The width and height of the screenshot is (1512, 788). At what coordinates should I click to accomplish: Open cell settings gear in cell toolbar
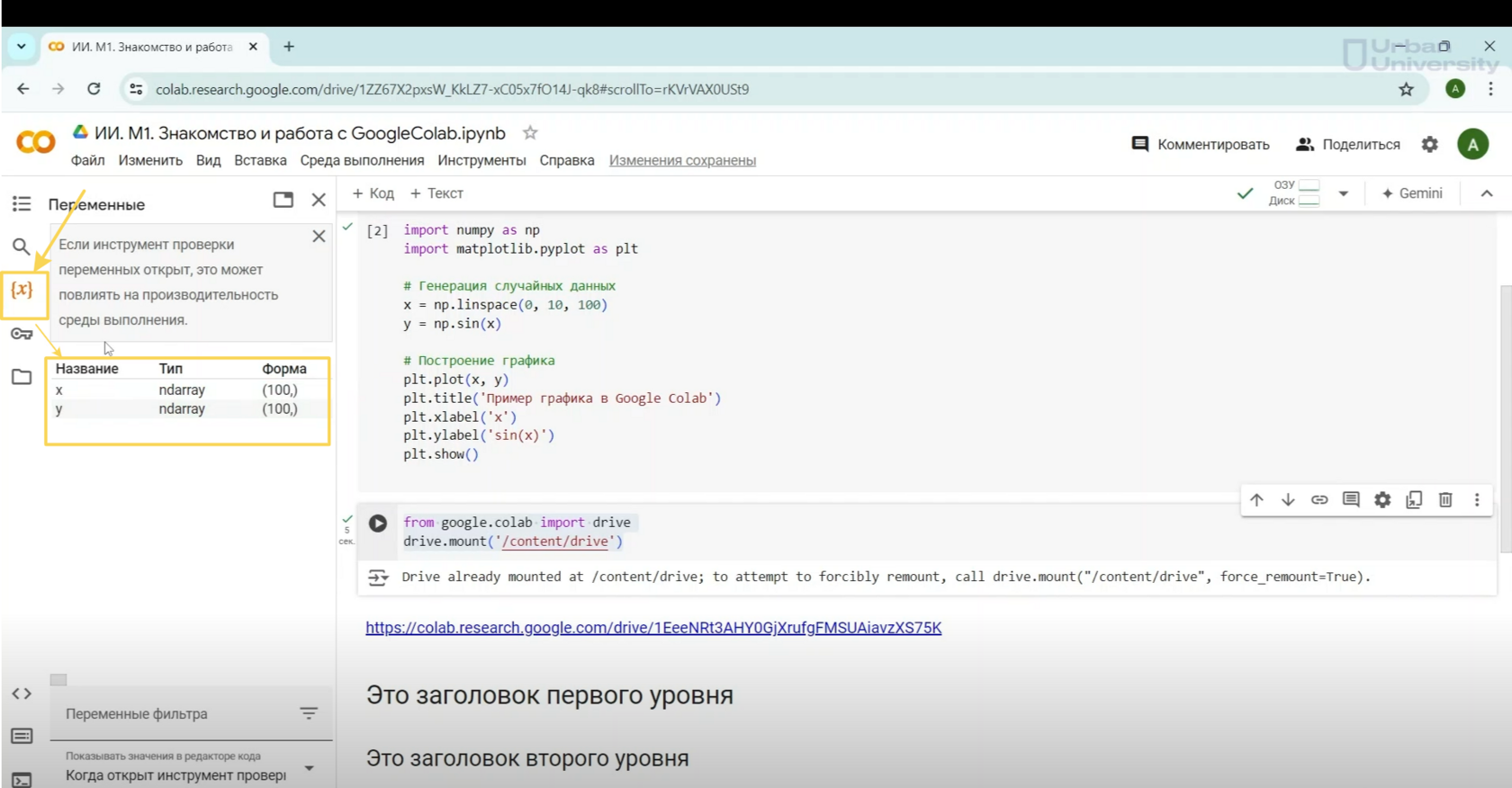tap(1382, 500)
